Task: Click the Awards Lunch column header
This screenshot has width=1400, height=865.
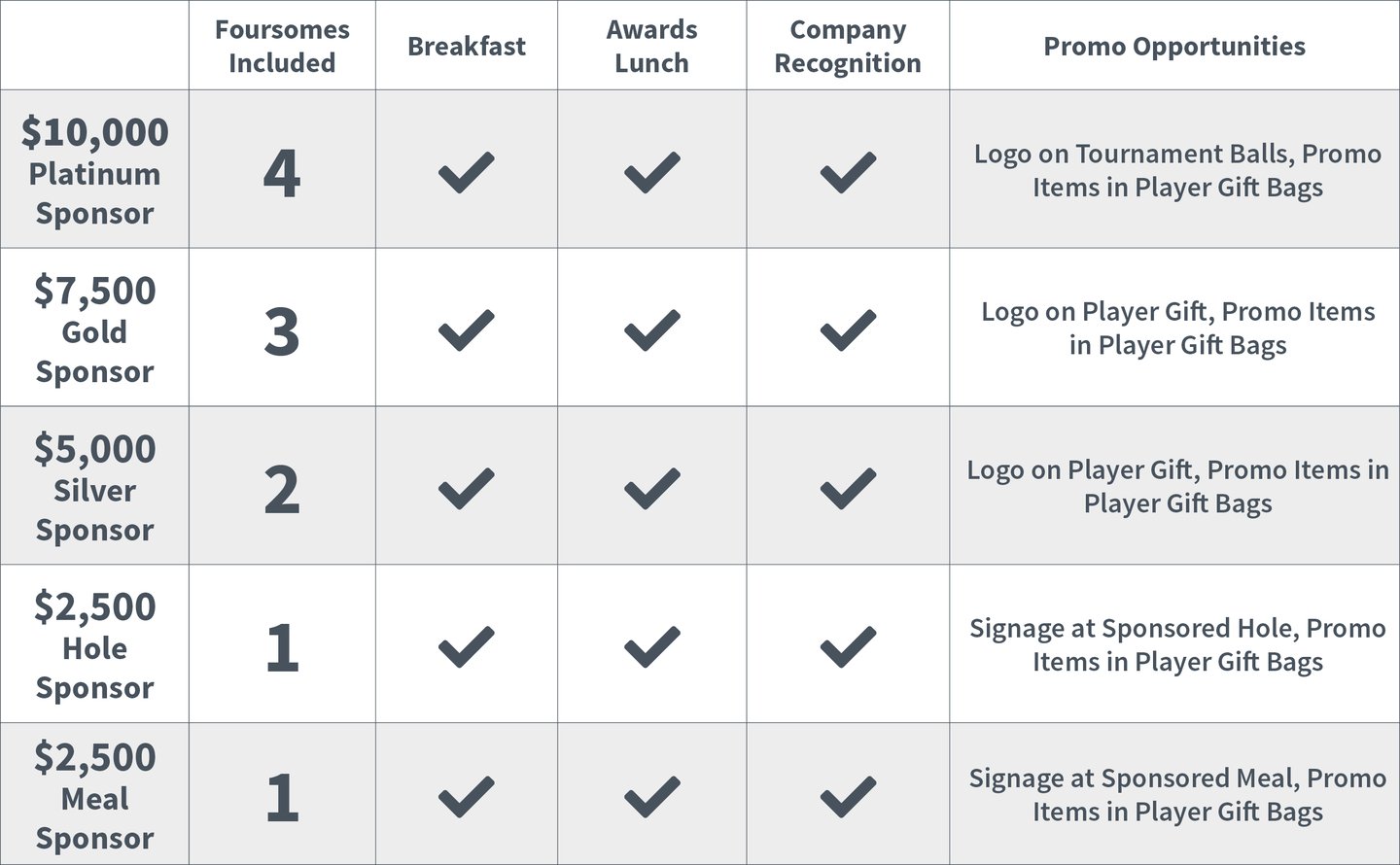Action: 651,46
